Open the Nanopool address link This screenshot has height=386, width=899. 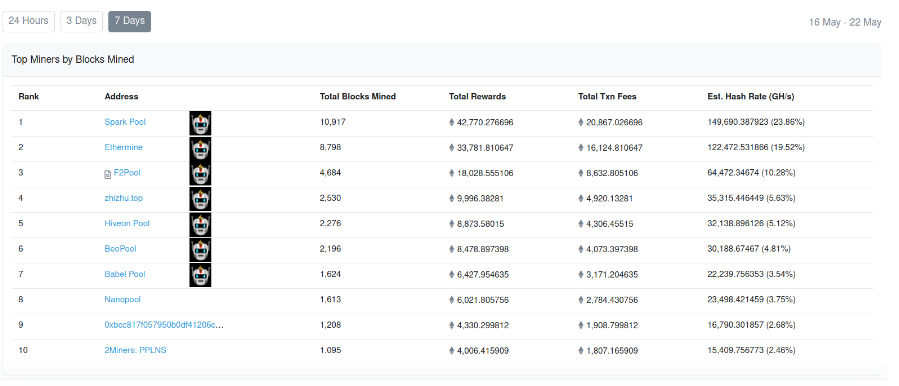pyautogui.click(x=122, y=299)
